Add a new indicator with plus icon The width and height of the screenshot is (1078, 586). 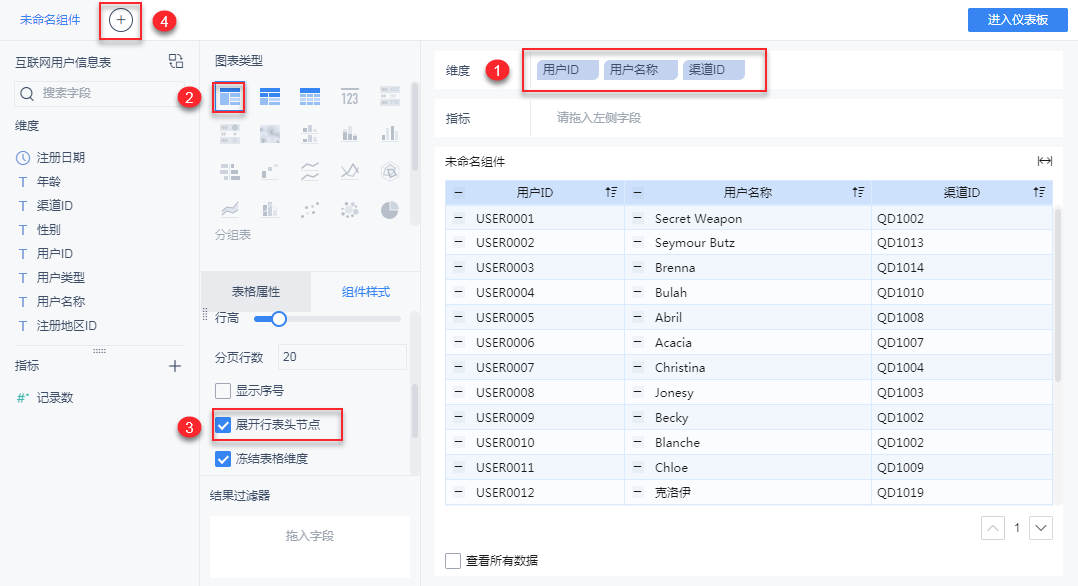[x=175, y=366]
